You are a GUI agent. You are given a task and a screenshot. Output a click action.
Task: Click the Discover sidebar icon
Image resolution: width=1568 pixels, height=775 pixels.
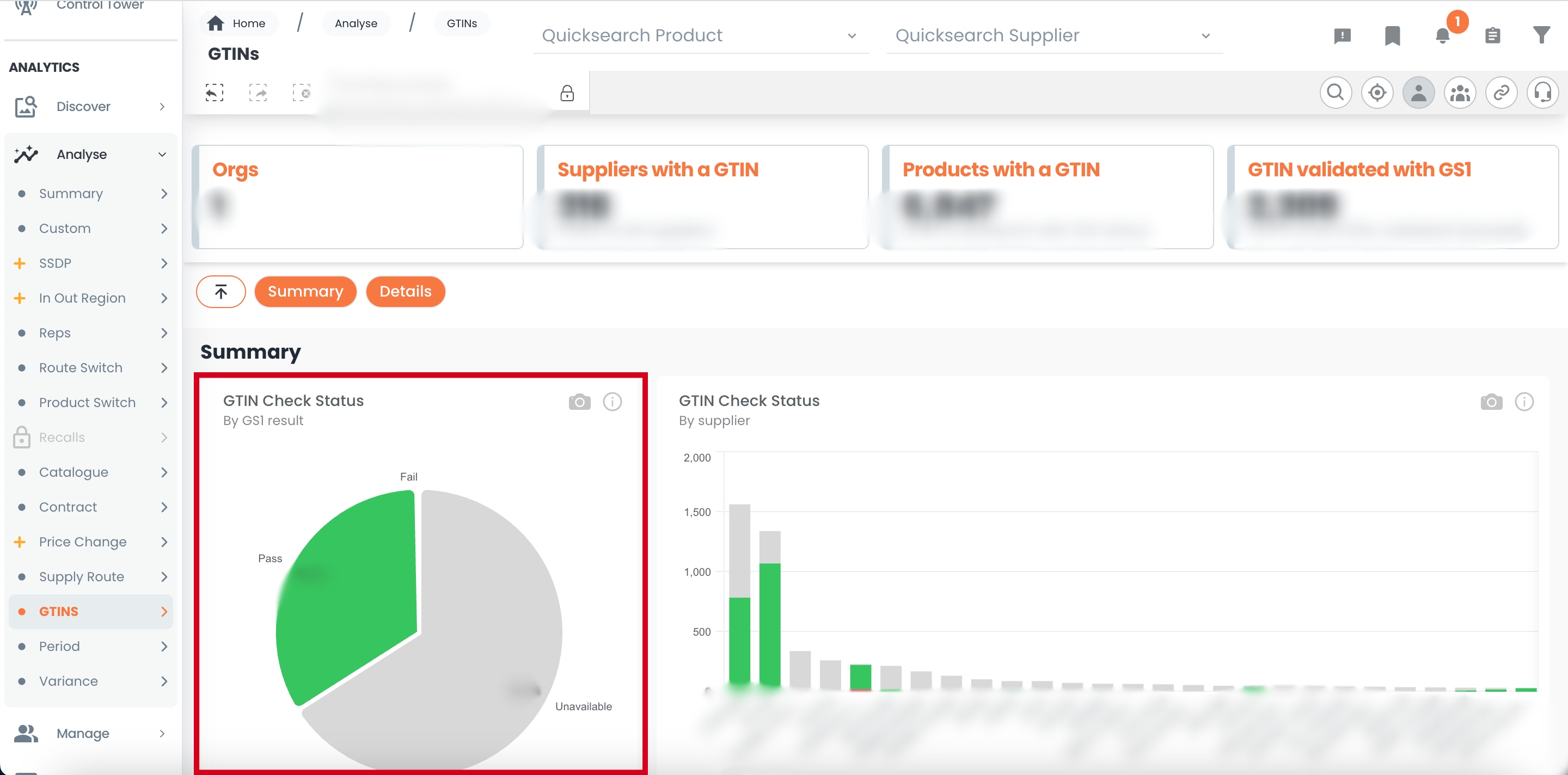point(26,107)
